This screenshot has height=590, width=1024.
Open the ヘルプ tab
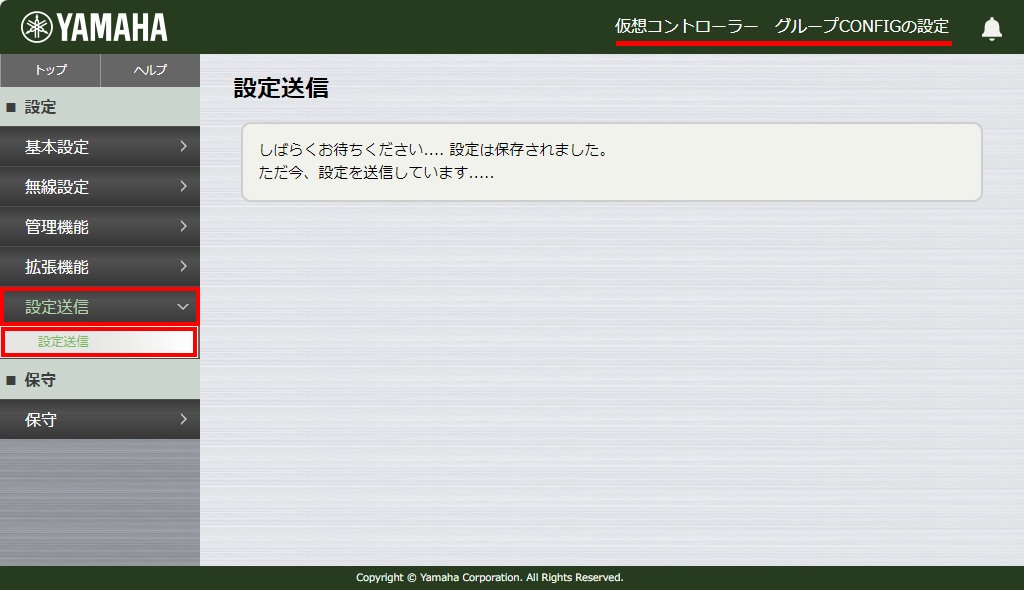(148, 70)
